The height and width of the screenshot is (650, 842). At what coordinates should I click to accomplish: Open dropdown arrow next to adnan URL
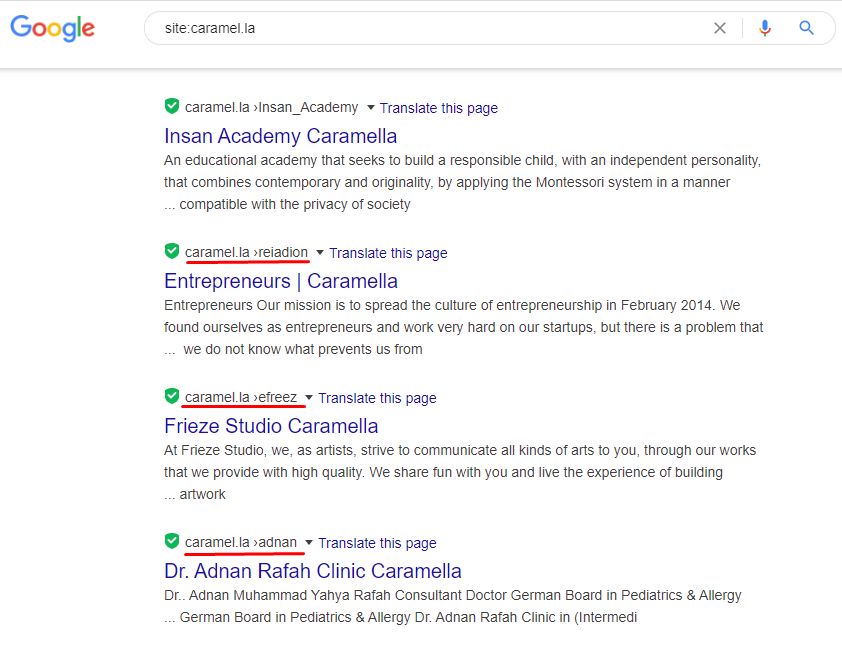(309, 543)
